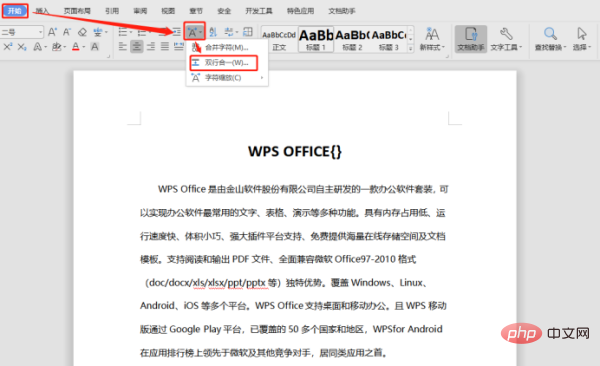The image size is (600, 366).
Task: Apply the 标题 2 style
Action: [x=352, y=40]
